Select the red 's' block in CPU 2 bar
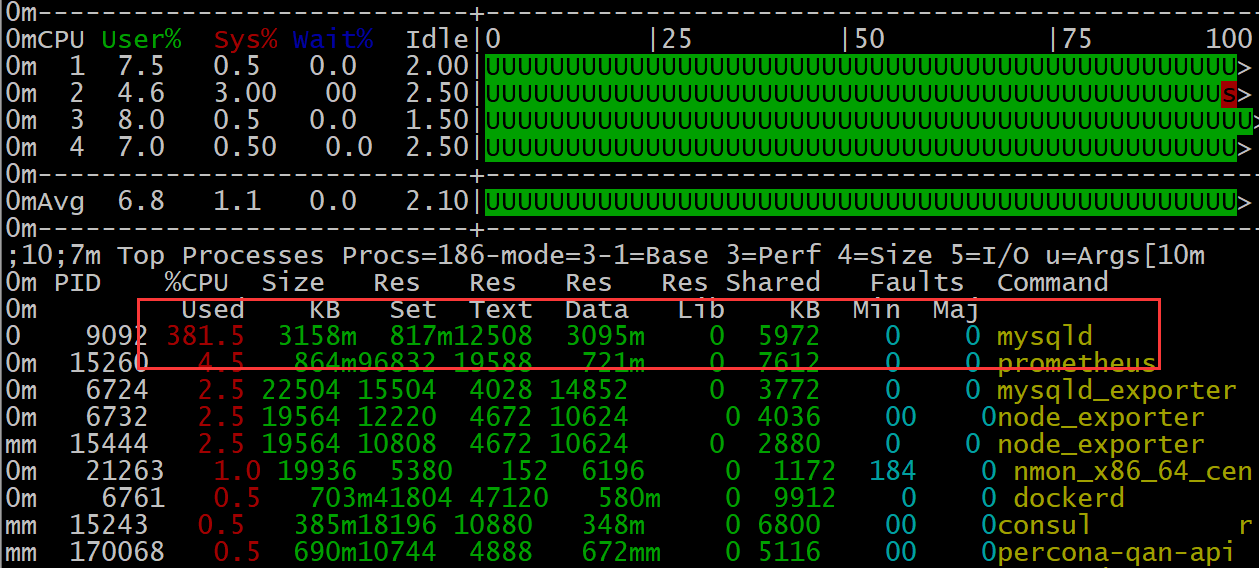Viewport: 1259px width, 568px height. tap(1229, 95)
